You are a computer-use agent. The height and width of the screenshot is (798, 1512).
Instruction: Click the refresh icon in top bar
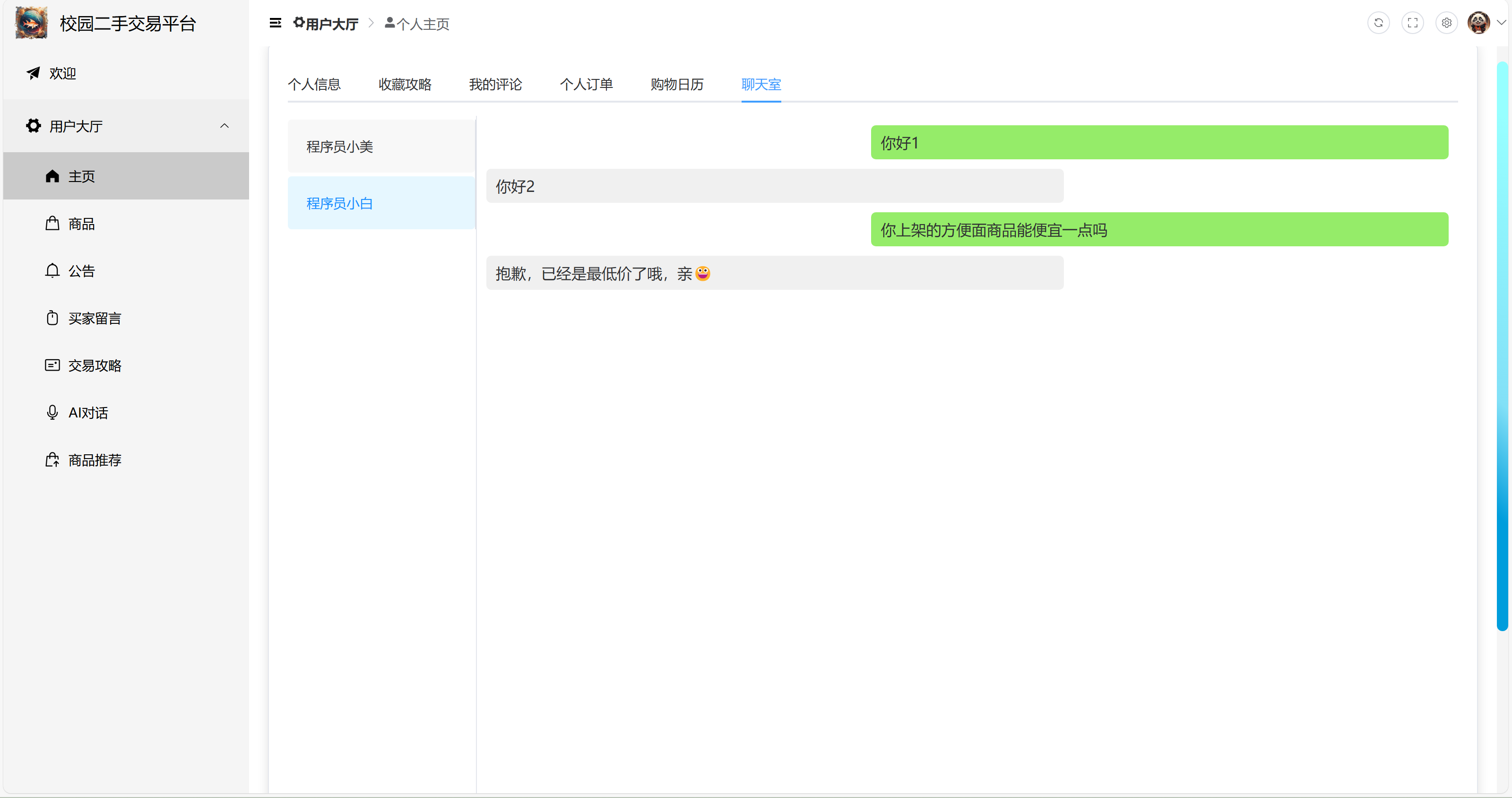point(1378,23)
